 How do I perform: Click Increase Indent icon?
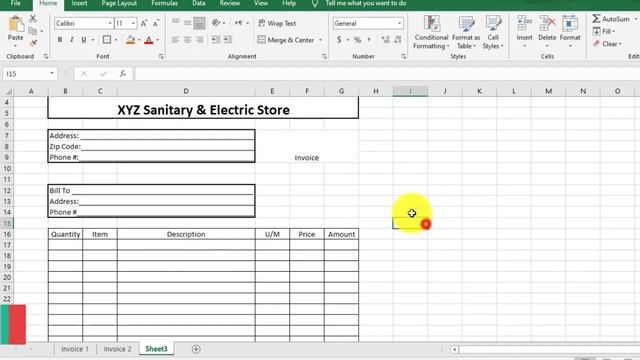[x=228, y=40]
